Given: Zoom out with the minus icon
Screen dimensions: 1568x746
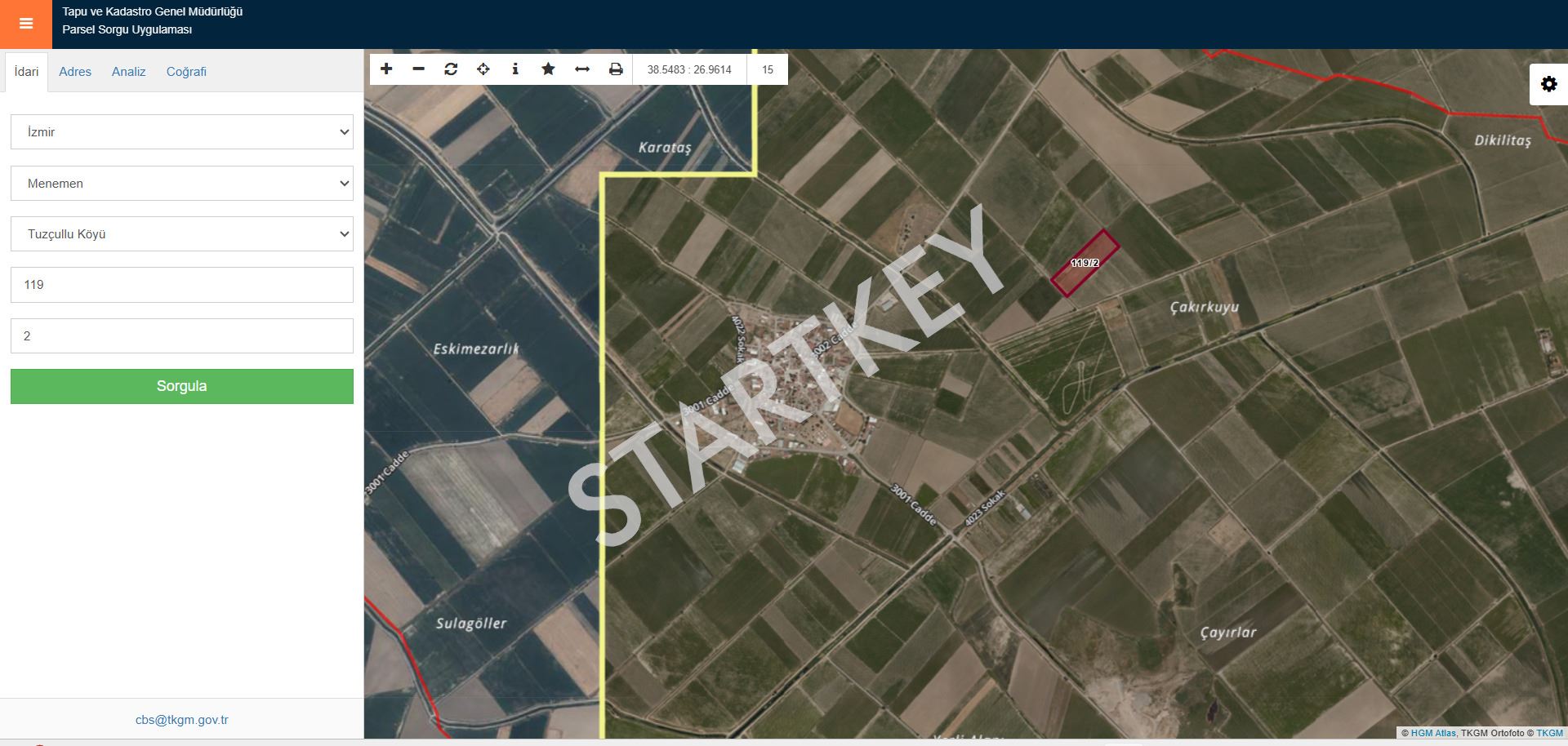Looking at the screenshot, I should (x=418, y=69).
